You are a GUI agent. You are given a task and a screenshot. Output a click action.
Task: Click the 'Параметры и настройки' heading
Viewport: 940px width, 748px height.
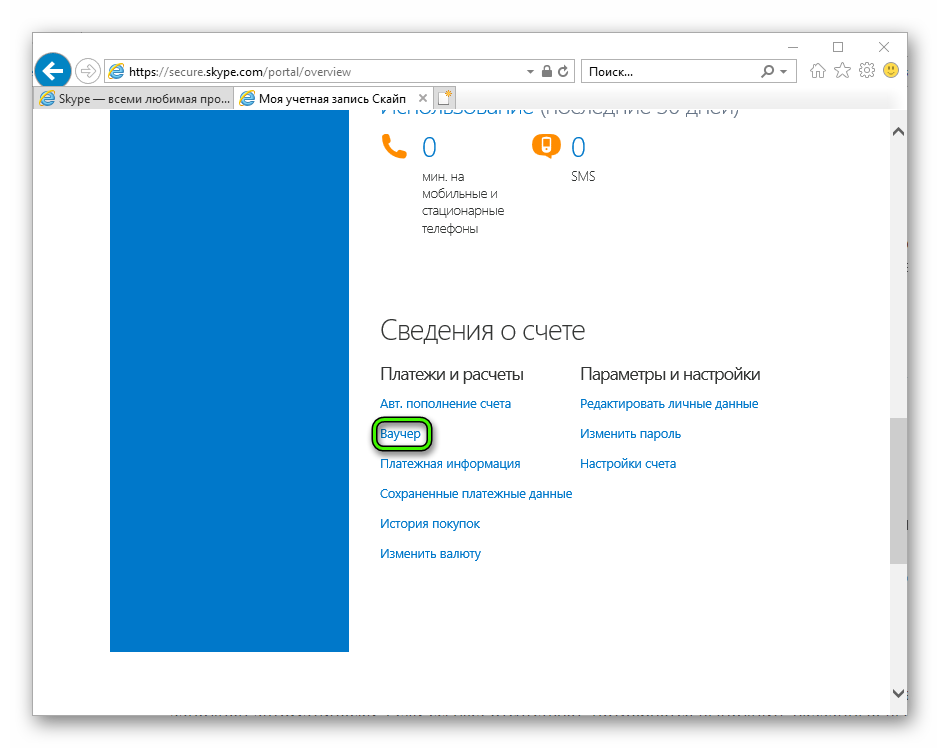pyautogui.click(x=670, y=375)
